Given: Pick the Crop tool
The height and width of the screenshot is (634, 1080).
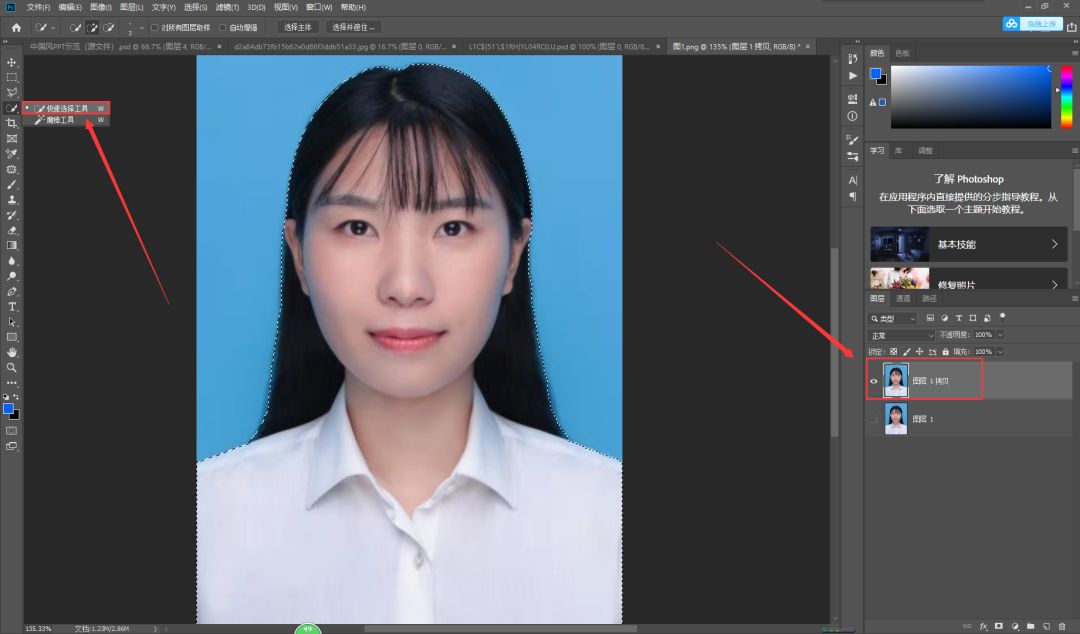Looking at the screenshot, I should [12, 123].
